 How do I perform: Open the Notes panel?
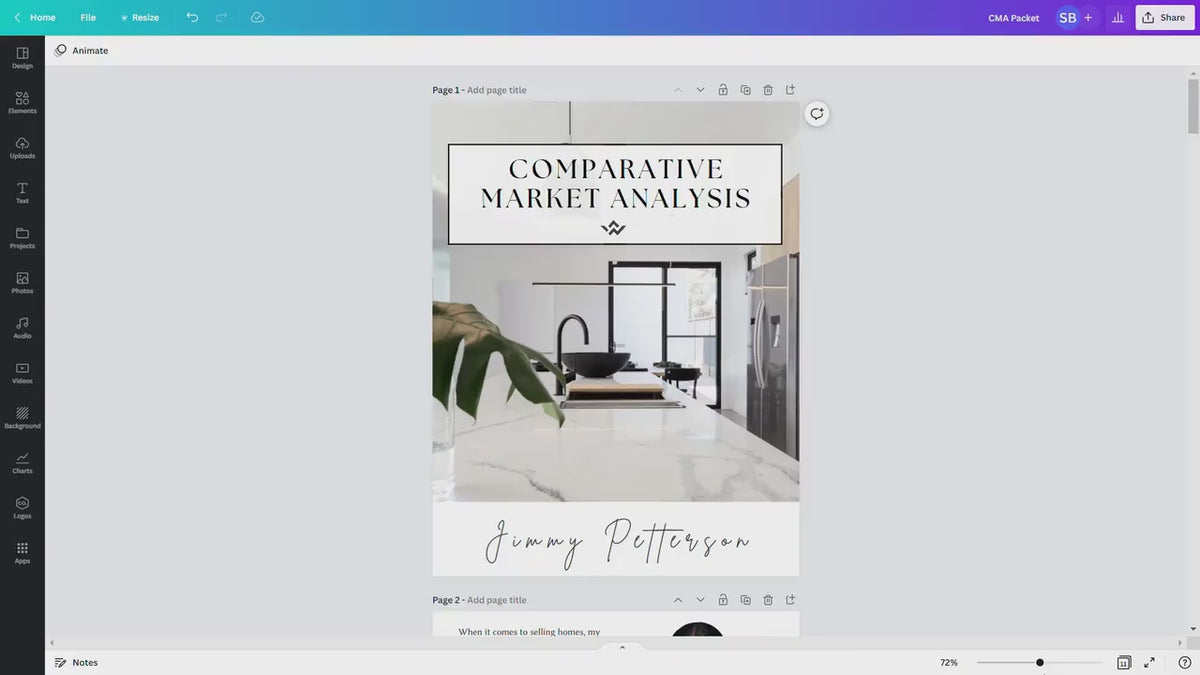[x=76, y=662]
